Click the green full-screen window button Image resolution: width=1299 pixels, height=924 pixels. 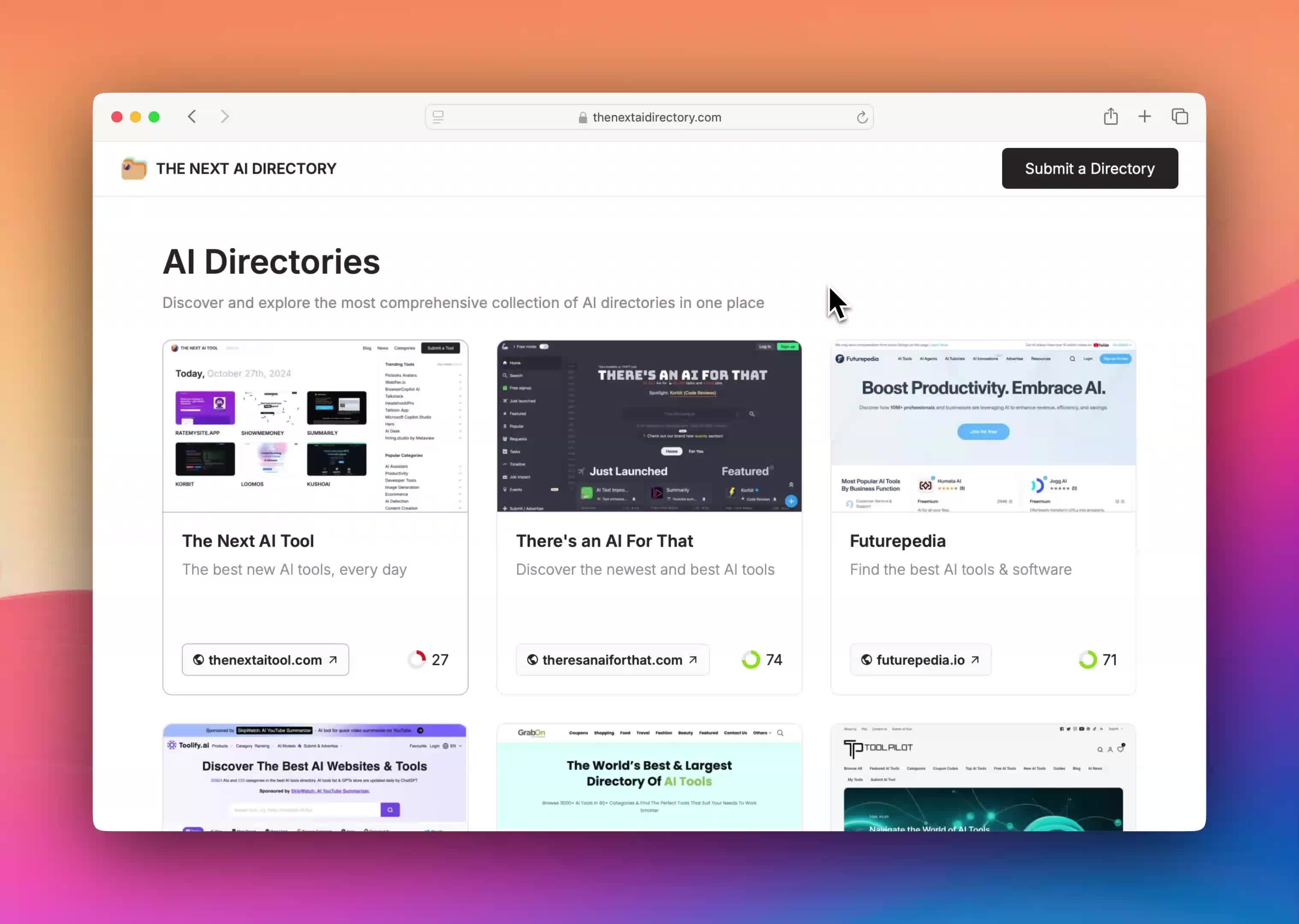(x=154, y=117)
